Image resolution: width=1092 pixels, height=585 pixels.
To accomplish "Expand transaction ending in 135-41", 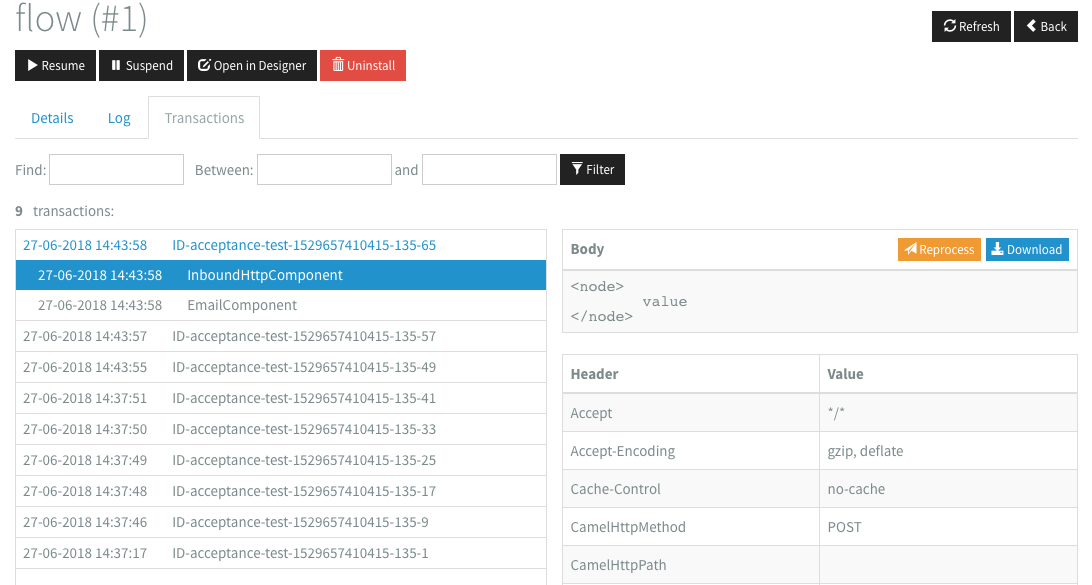I will click(281, 398).
